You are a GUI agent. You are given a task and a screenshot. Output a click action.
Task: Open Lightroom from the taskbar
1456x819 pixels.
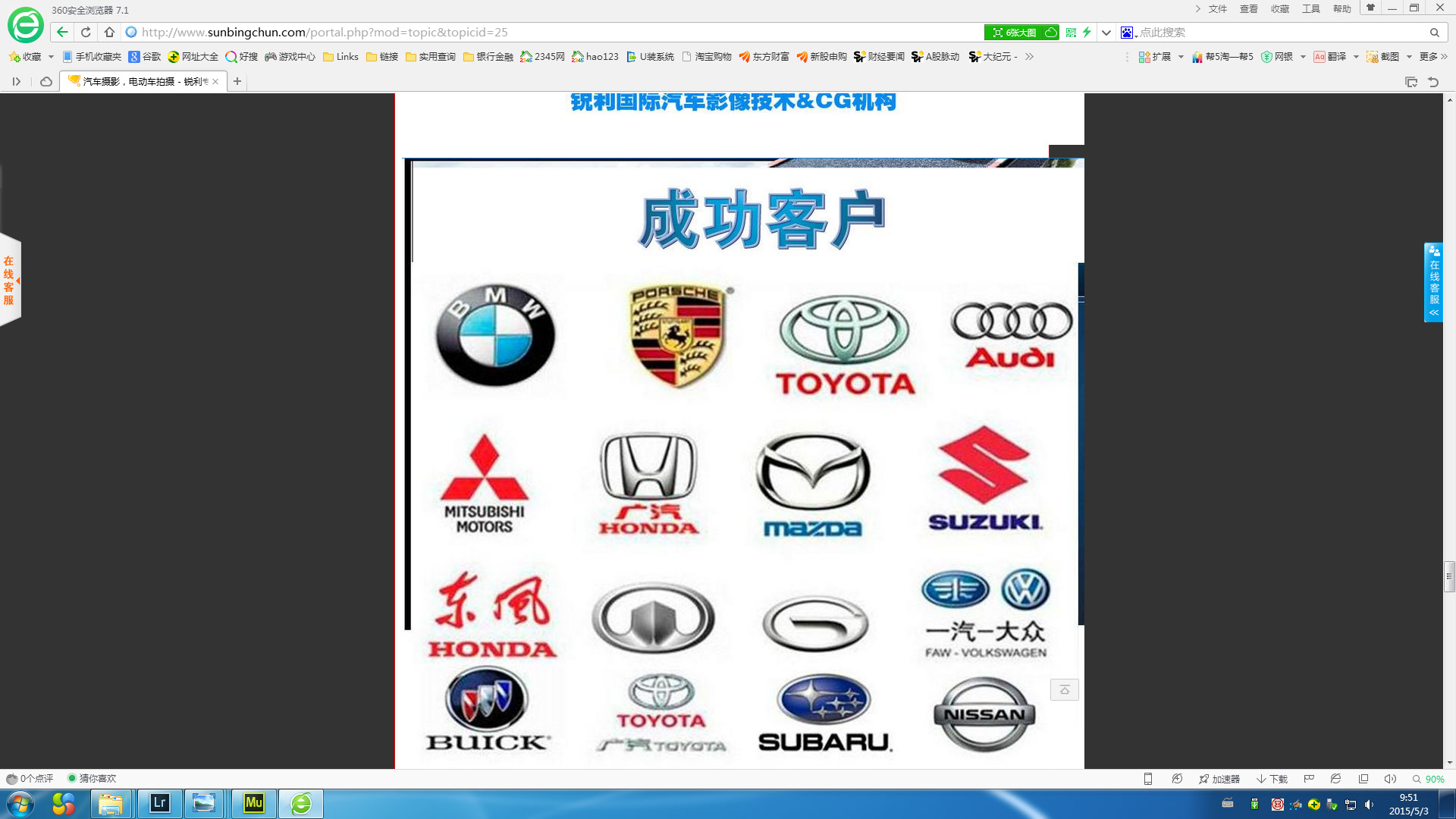(160, 804)
